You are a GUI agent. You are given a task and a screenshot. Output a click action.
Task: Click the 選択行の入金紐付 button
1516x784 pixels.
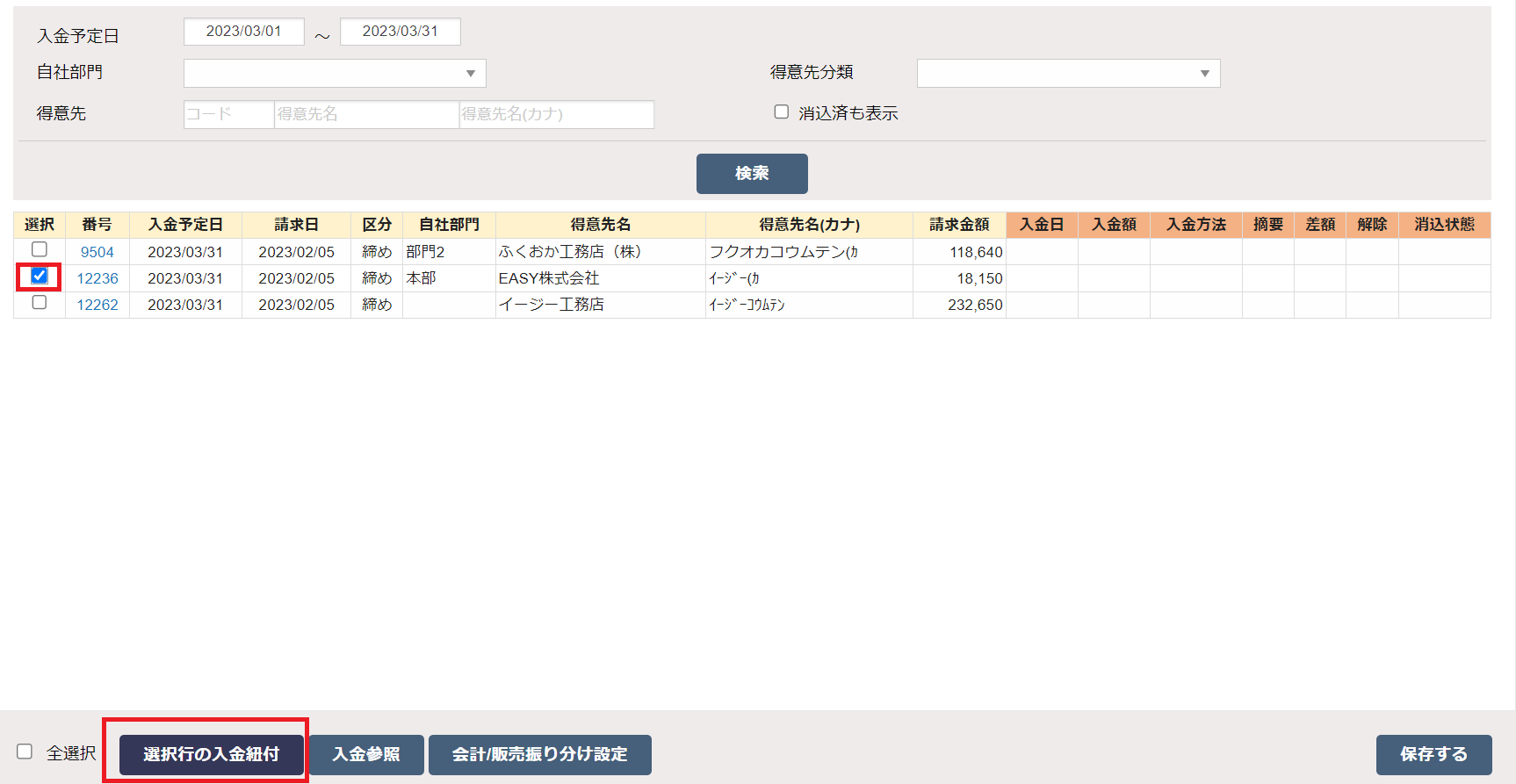pyautogui.click(x=211, y=754)
